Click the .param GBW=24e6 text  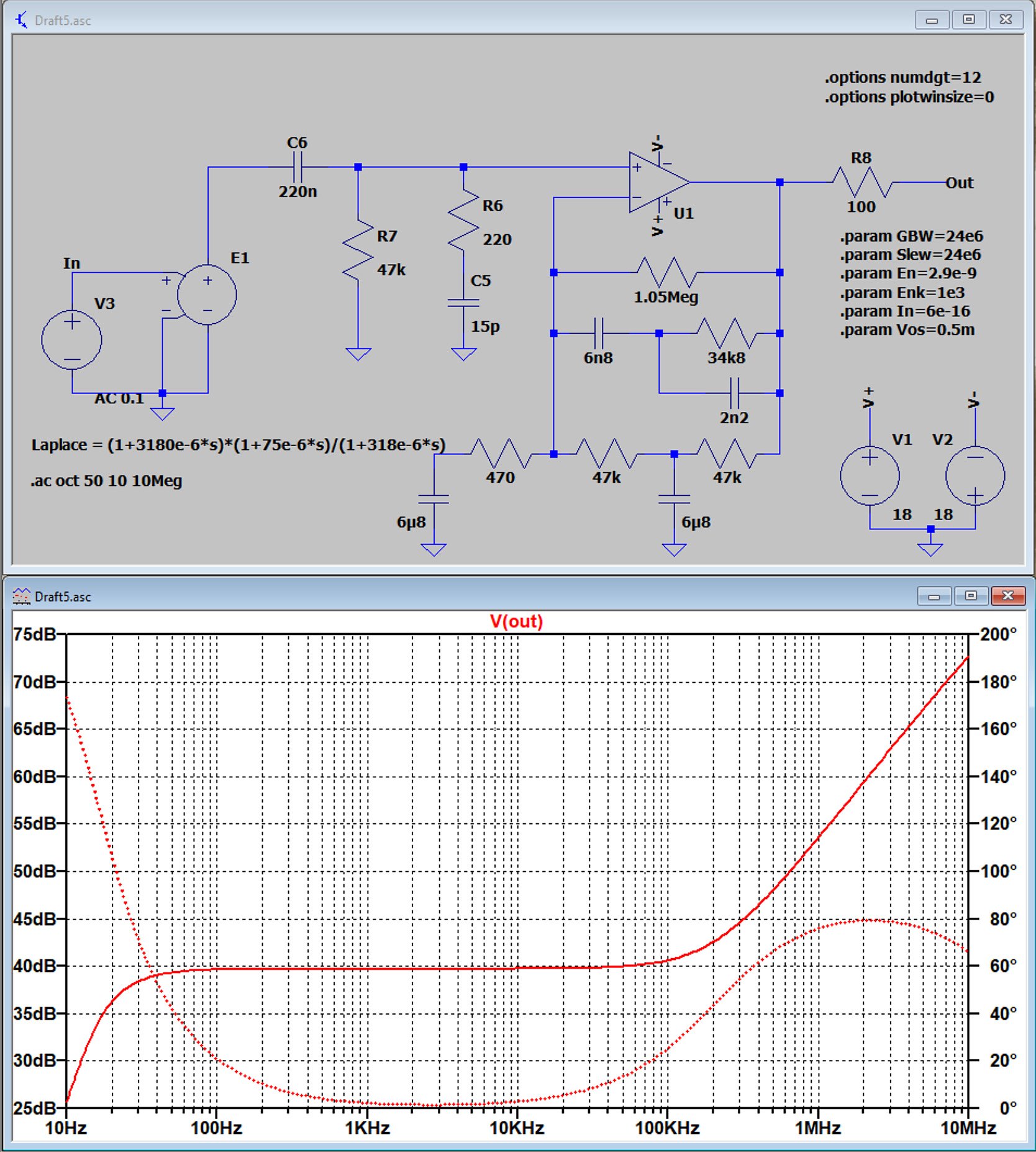coord(912,236)
